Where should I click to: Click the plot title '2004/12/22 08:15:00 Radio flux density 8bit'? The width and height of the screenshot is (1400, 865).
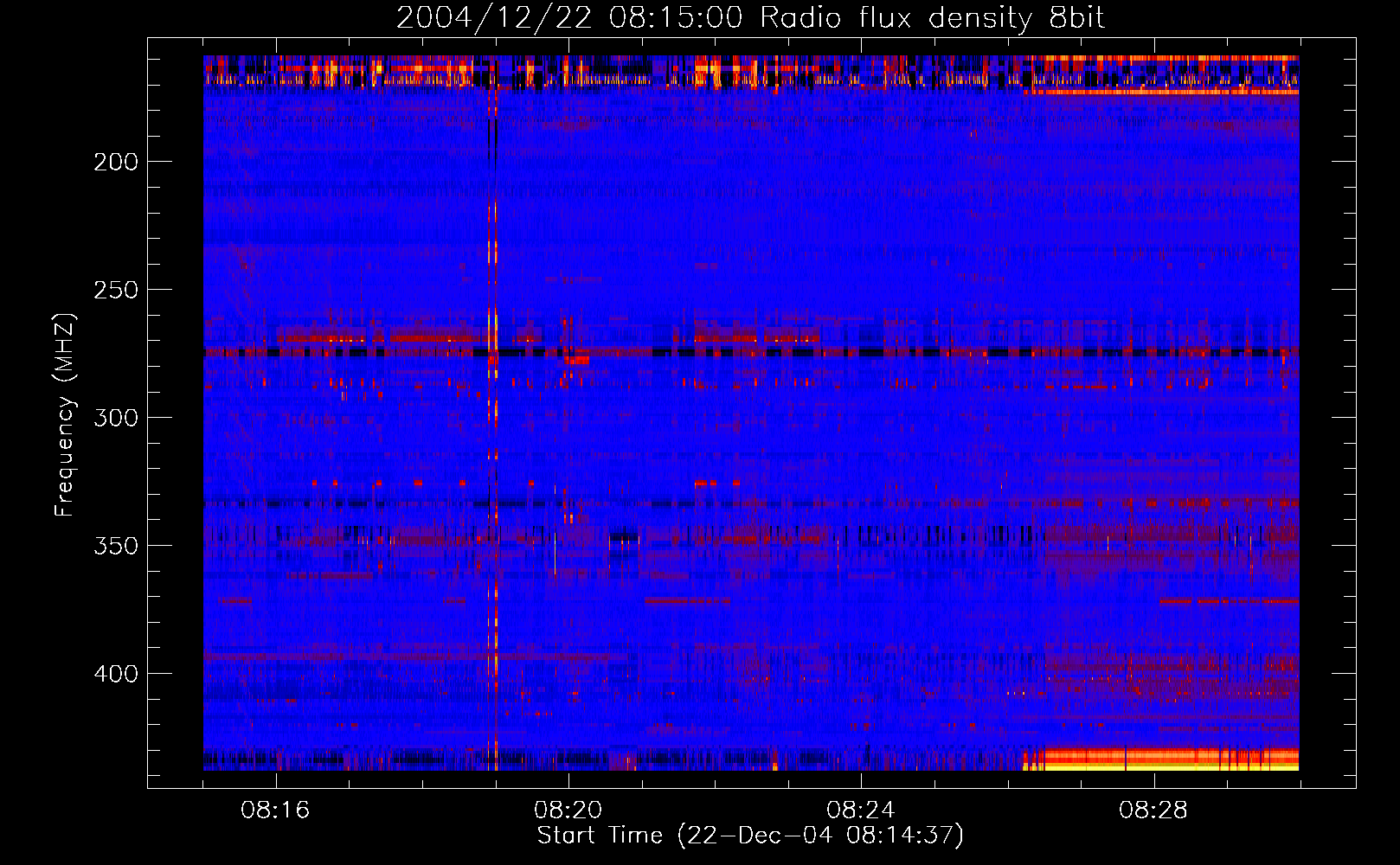(x=750, y=18)
